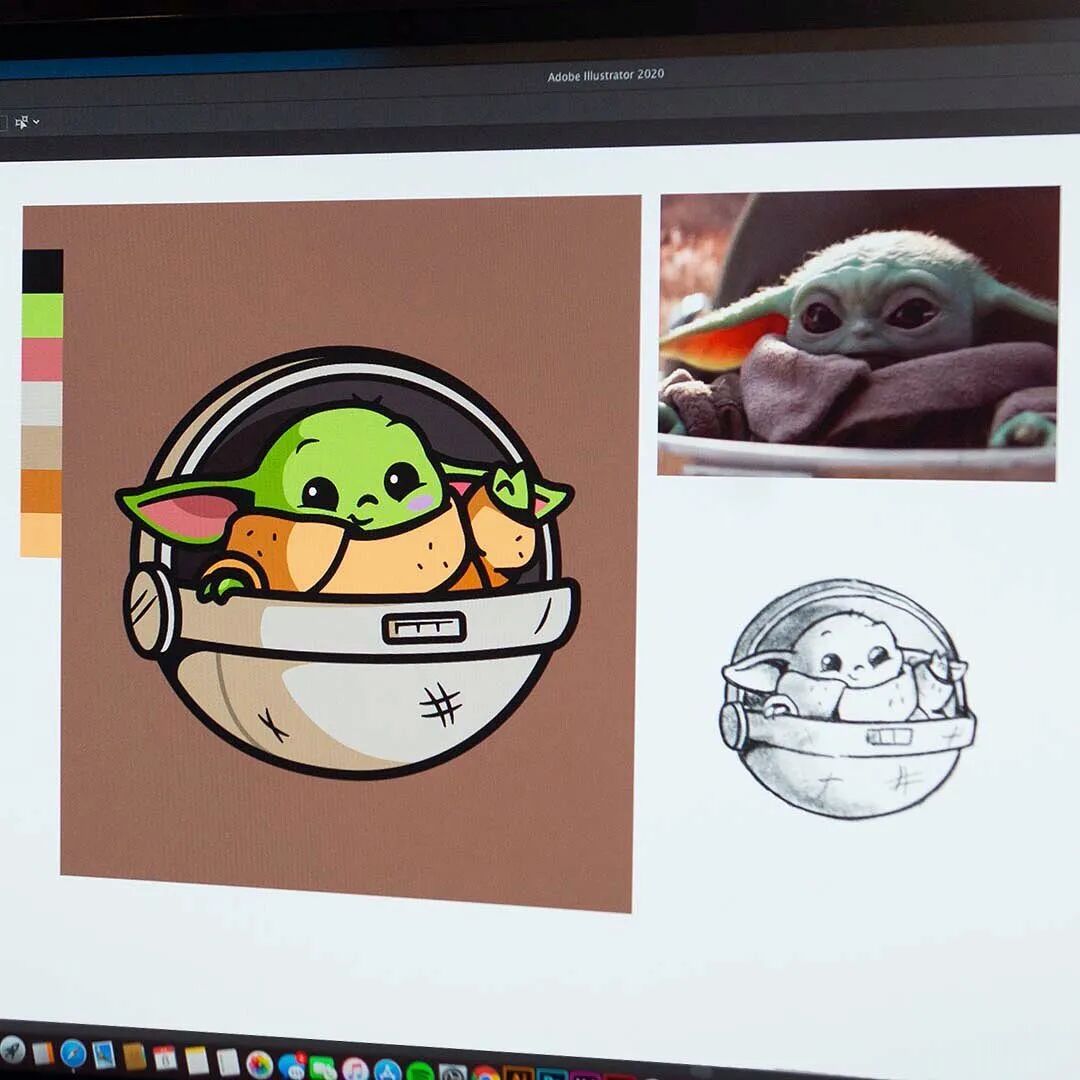Open Reminders white list icon in dock
The image size is (1080, 1080).
point(227,1062)
